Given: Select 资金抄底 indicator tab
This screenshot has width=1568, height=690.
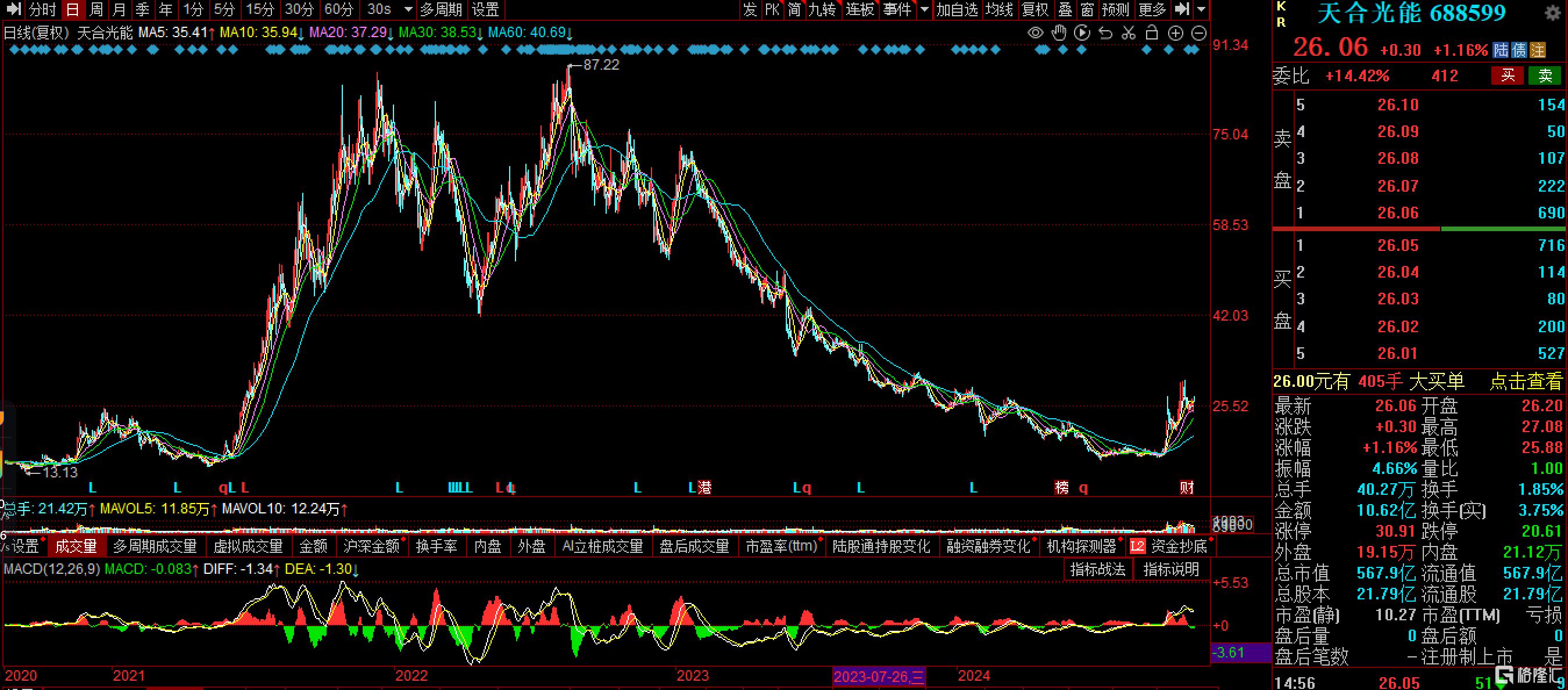Looking at the screenshot, I should click(1179, 547).
